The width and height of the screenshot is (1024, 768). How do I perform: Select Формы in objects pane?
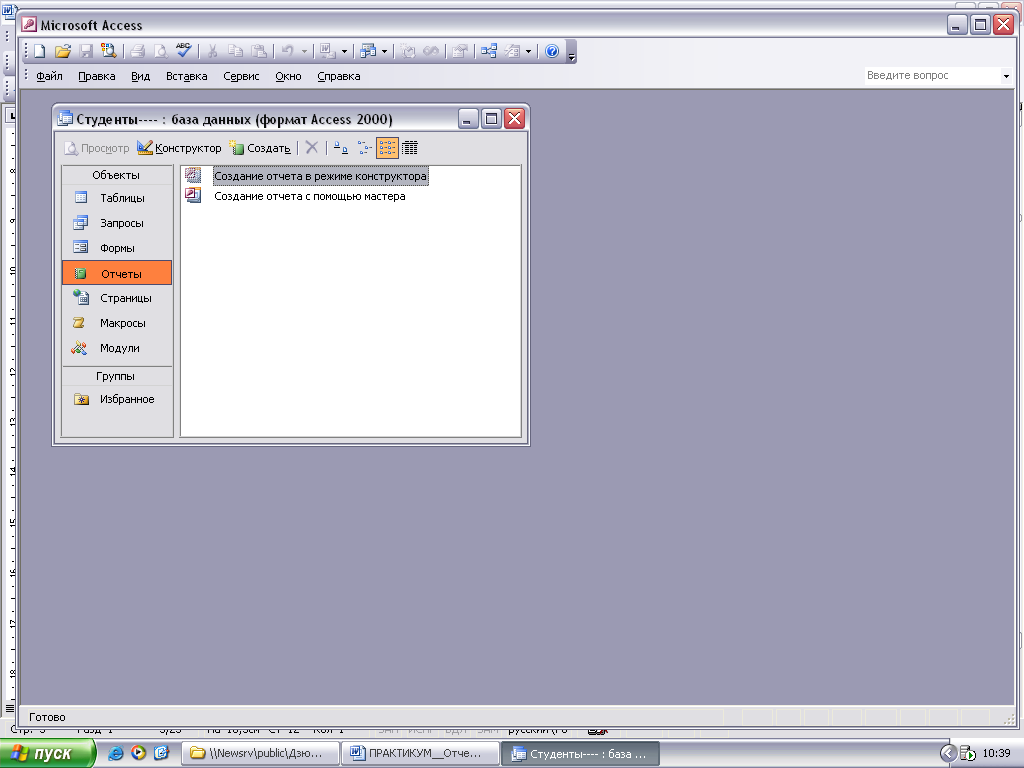click(117, 248)
